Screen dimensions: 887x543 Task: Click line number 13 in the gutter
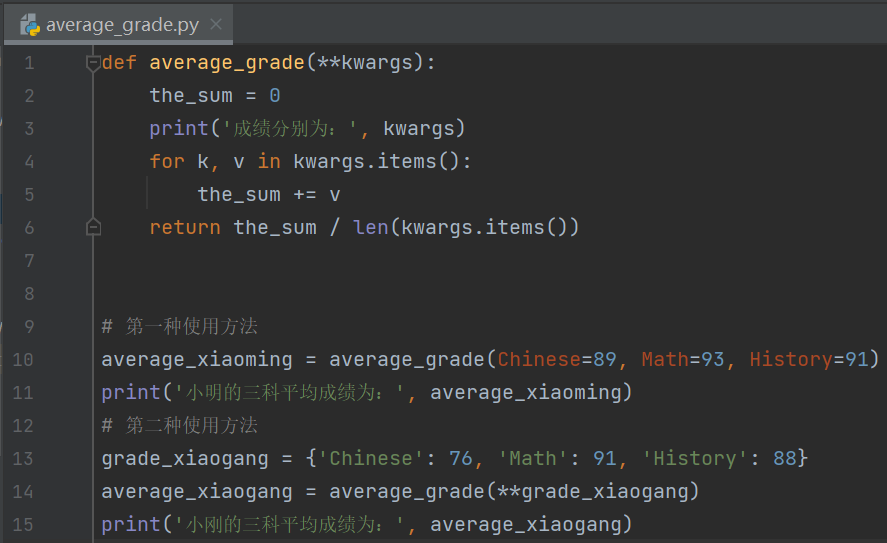[x=23, y=458]
